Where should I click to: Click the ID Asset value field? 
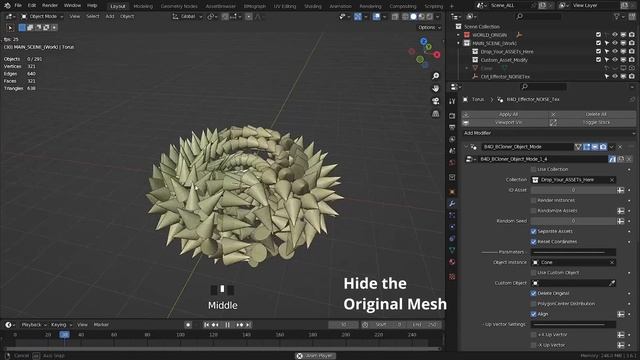coord(573,190)
